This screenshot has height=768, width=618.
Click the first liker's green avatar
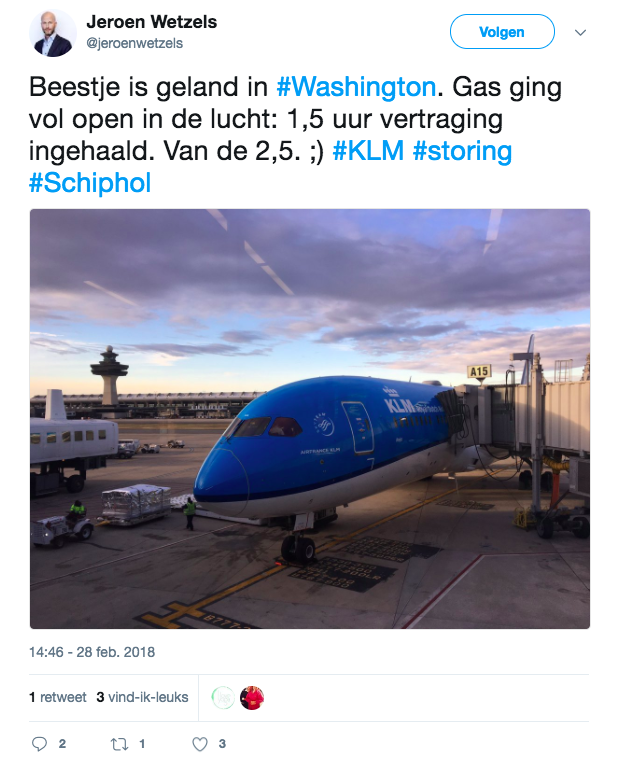tap(223, 698)
